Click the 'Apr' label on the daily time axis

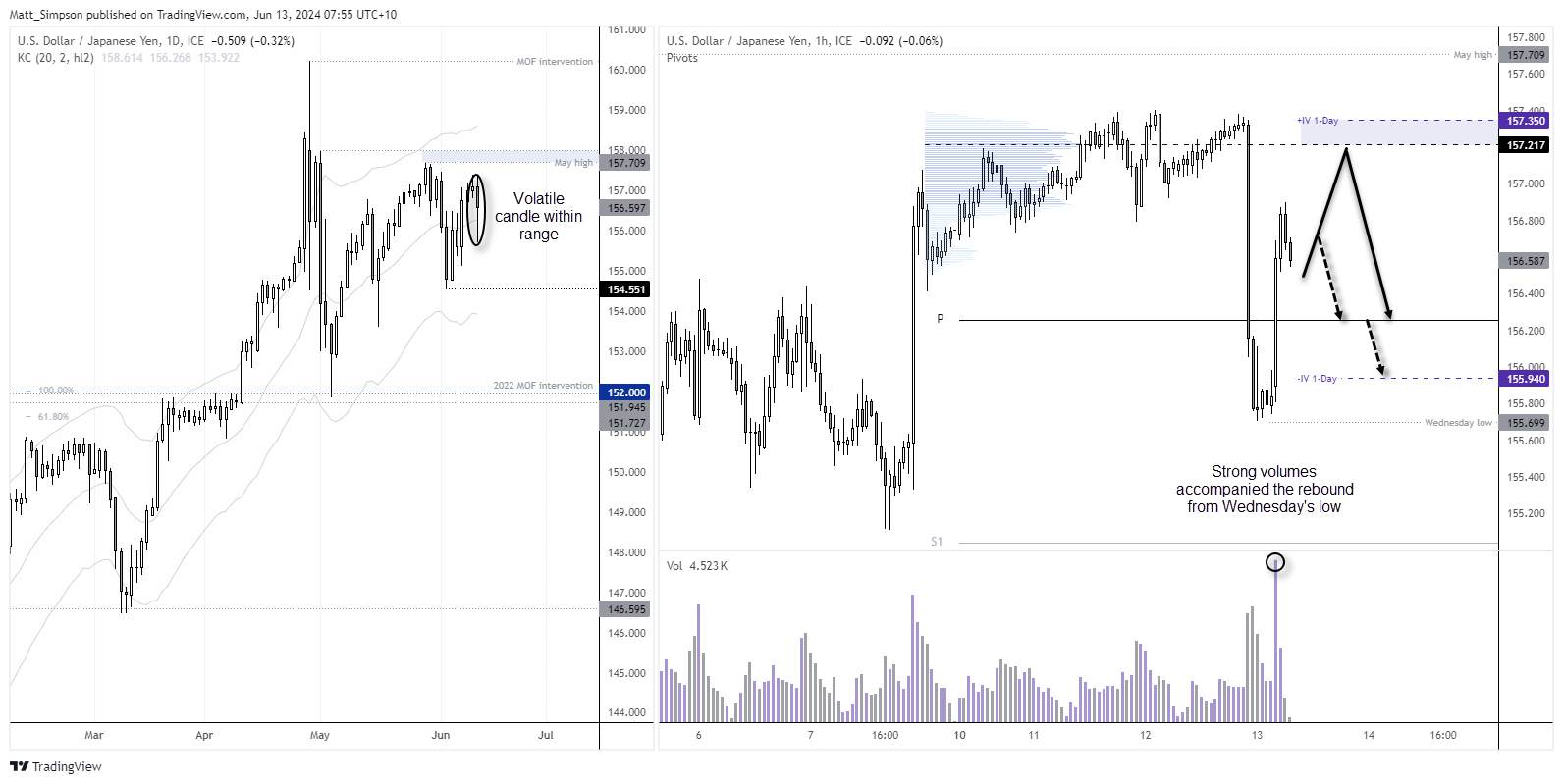[x=204, y=735]
